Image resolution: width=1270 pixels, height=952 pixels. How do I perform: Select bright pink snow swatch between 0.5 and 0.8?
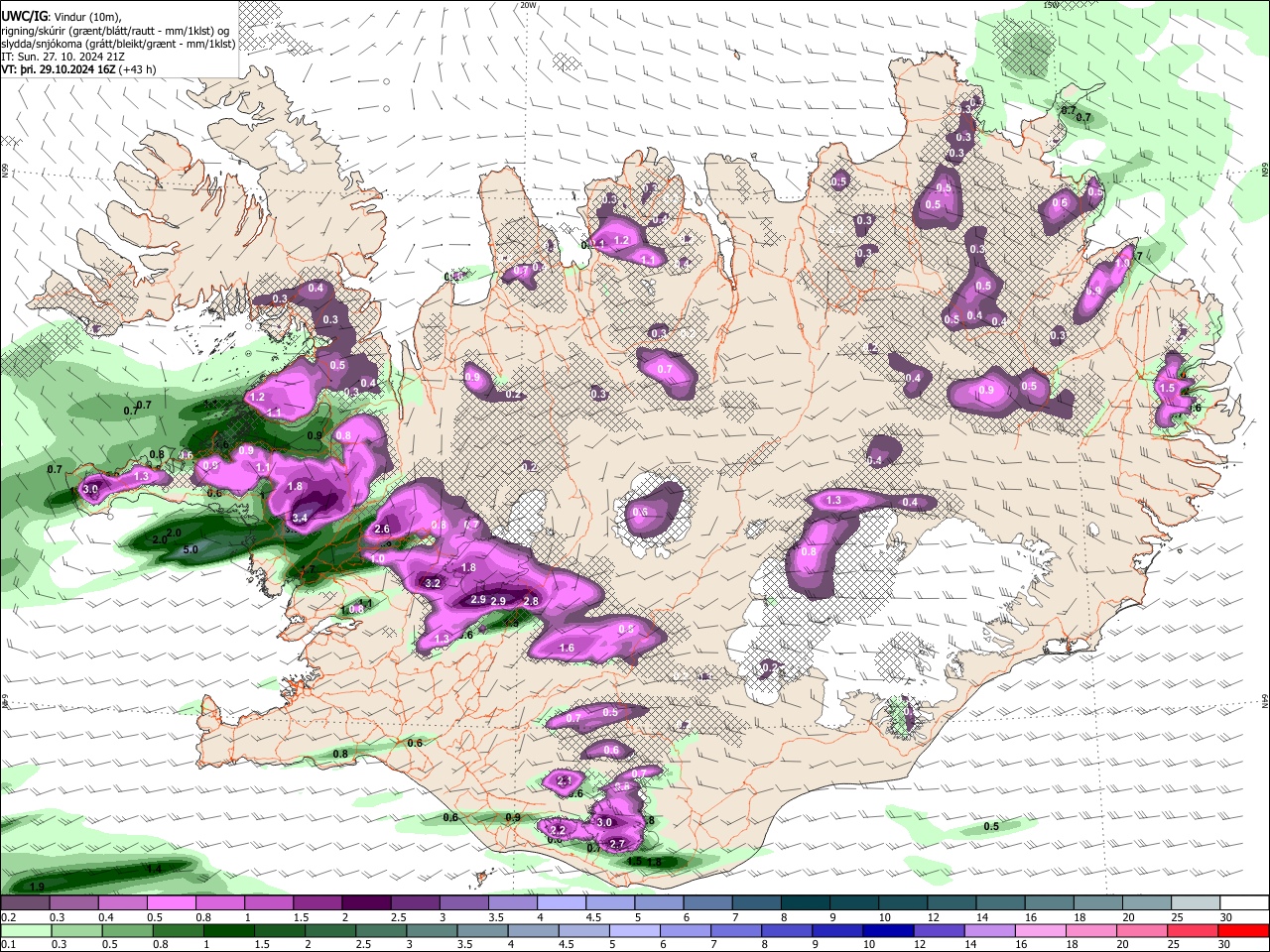[x=171, y=903]
